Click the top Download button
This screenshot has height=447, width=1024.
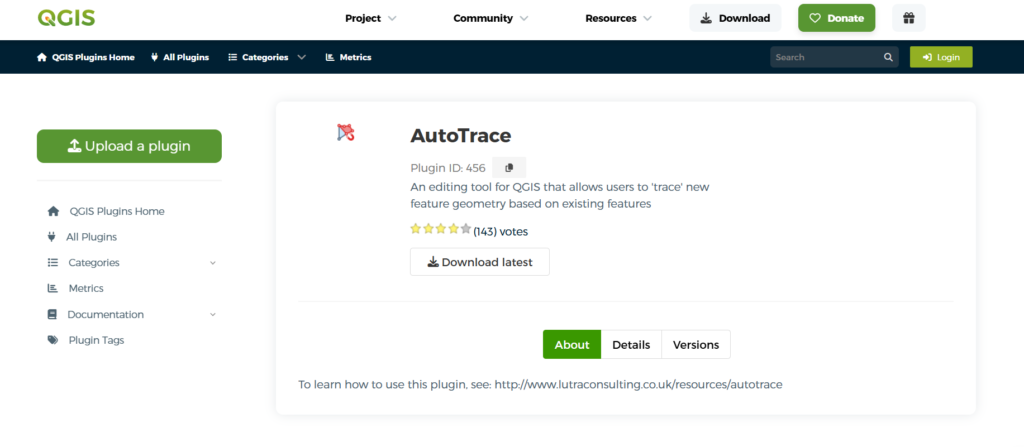tap(735, 18)
